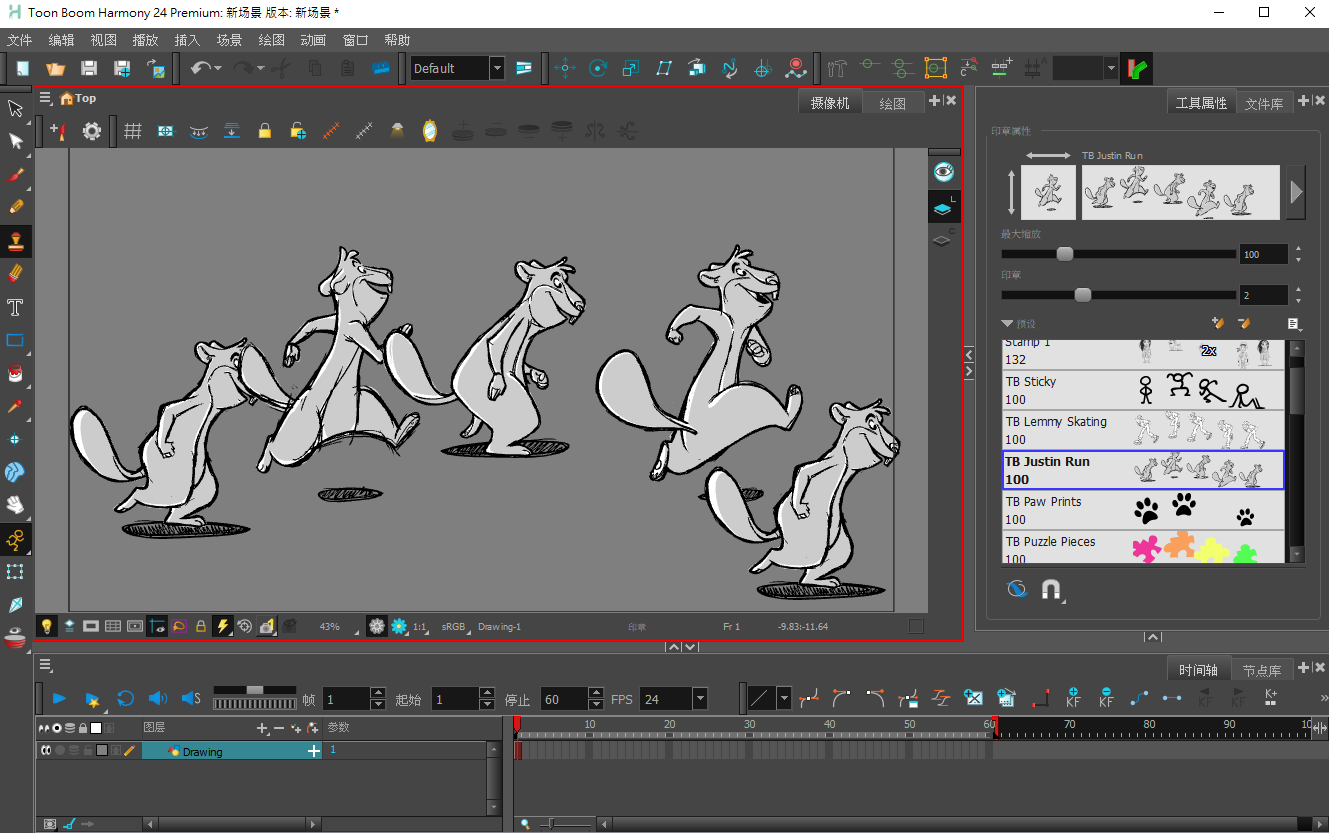Select the Rectangle shape tool
Screen dimensions: 1329x833
pyautogui.click(x=15, y=340)
